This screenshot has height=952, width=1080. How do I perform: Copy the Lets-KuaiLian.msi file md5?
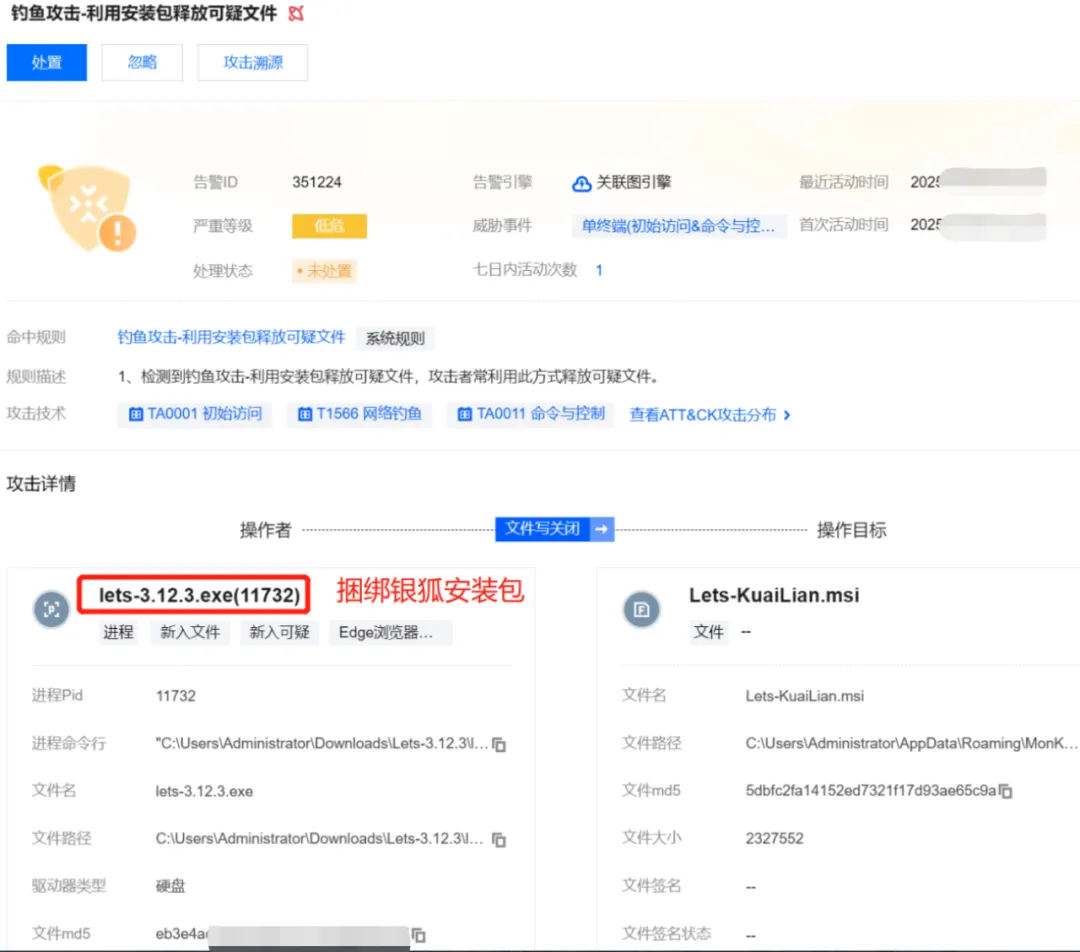click(1006, 791)
